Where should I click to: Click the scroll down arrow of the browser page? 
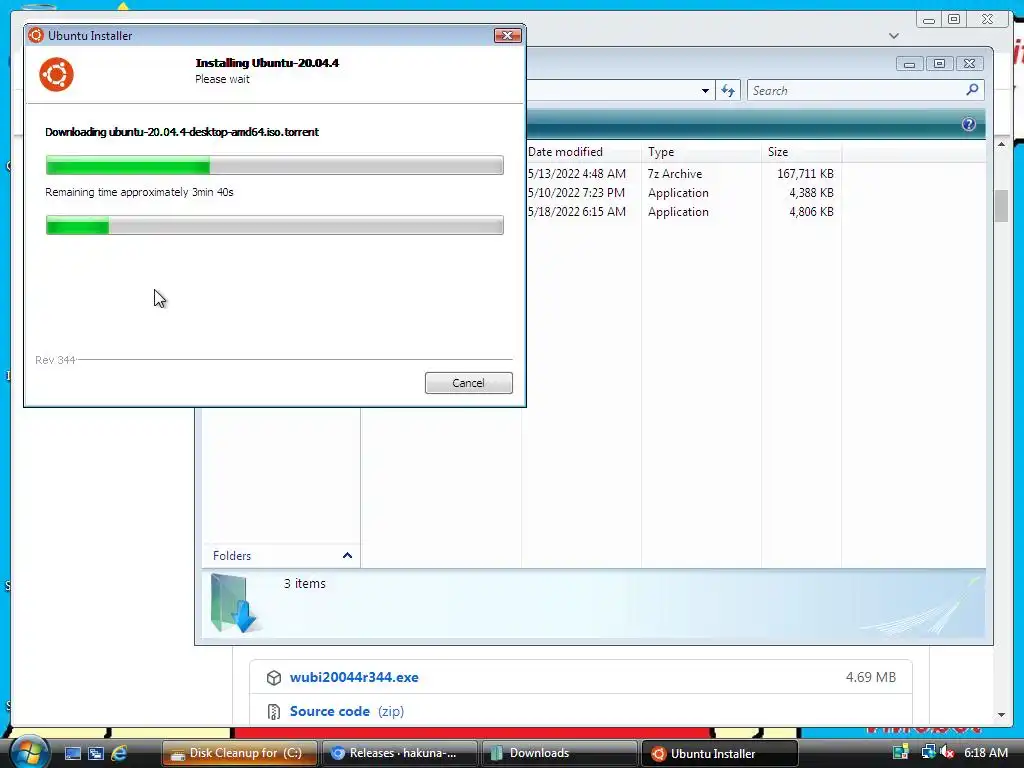1001,714
